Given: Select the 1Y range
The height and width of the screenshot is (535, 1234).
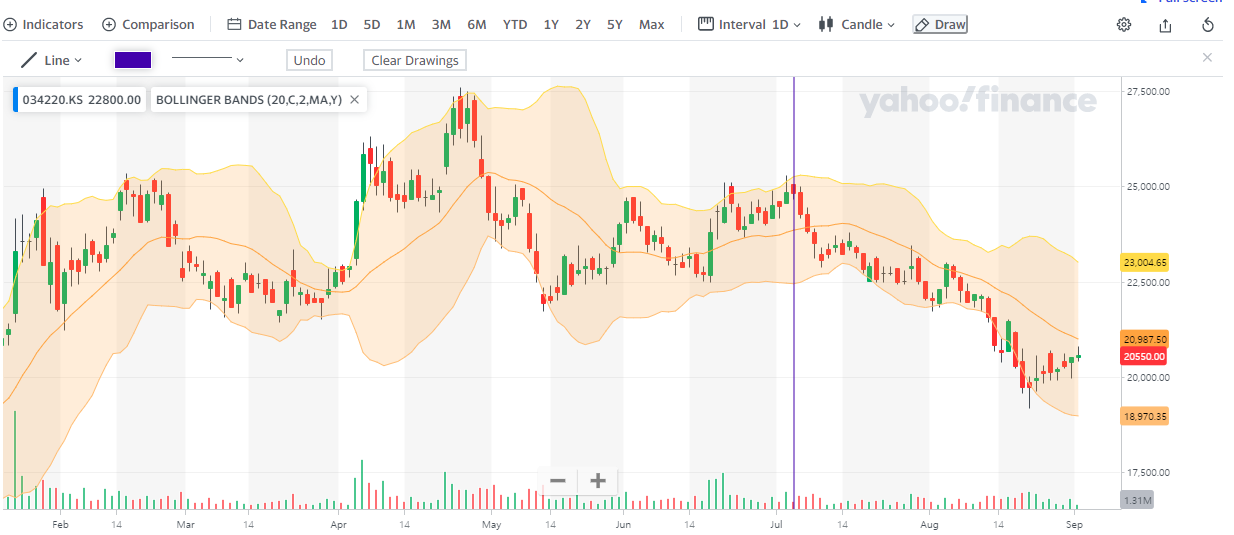Looking at the screenshot, I should click(x=551, y=24).
